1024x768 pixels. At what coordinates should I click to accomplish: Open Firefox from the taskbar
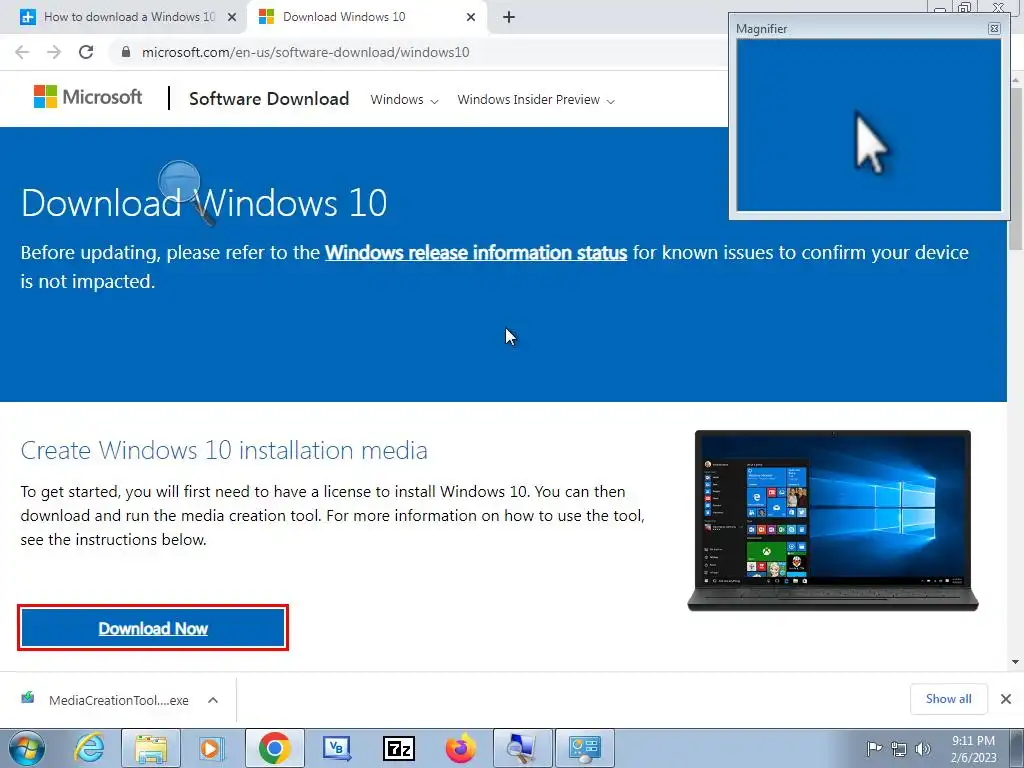click(460, 748)
